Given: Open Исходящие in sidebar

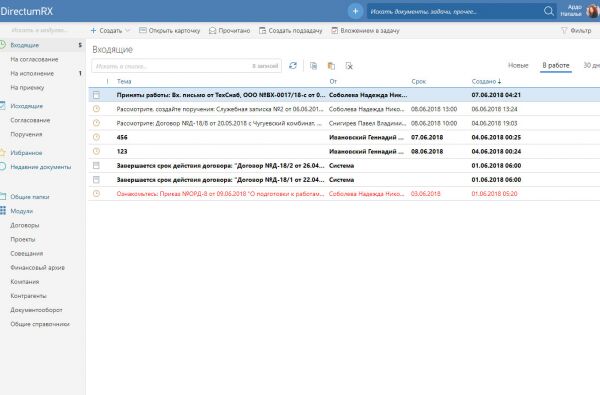Looking at the screenshot, I should [x=26, y=106].
